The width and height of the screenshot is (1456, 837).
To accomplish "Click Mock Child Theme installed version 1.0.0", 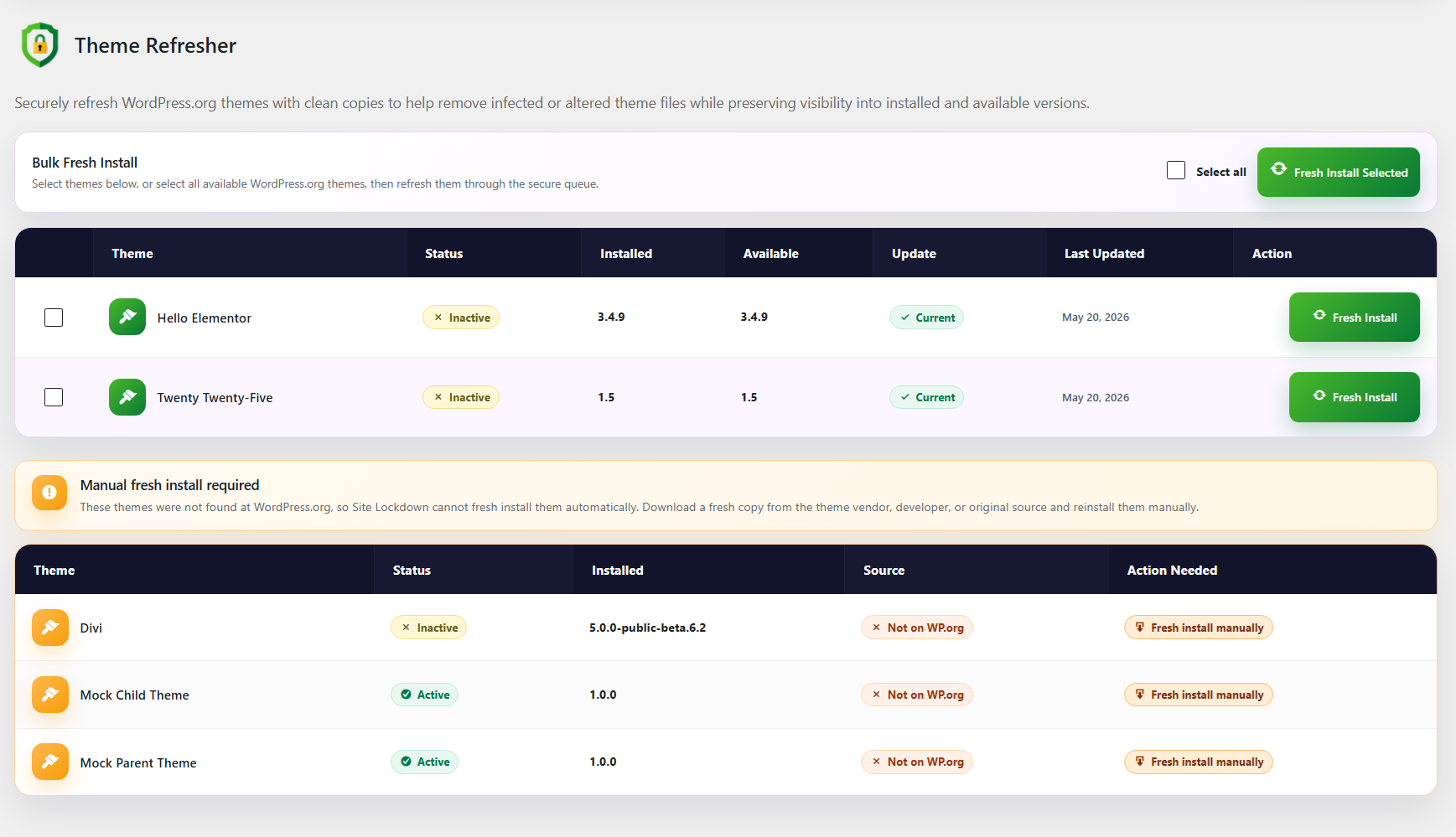I will (x=603, y=695).
